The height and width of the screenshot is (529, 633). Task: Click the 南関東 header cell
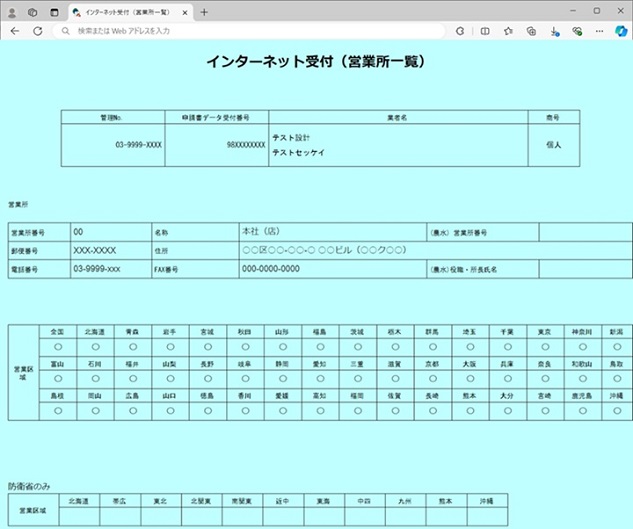(x=242, y=501)
